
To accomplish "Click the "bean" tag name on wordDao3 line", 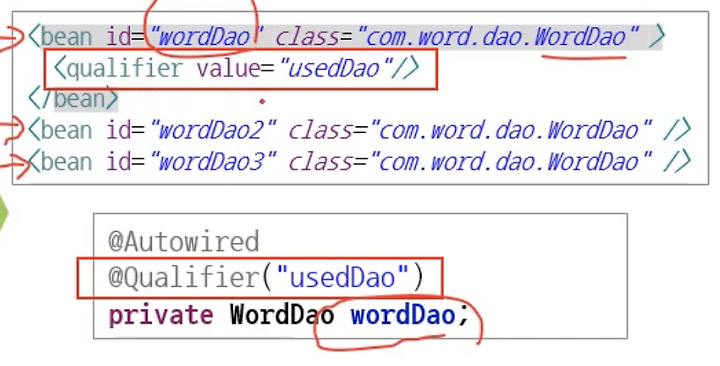I will click(x=66, y=162).
